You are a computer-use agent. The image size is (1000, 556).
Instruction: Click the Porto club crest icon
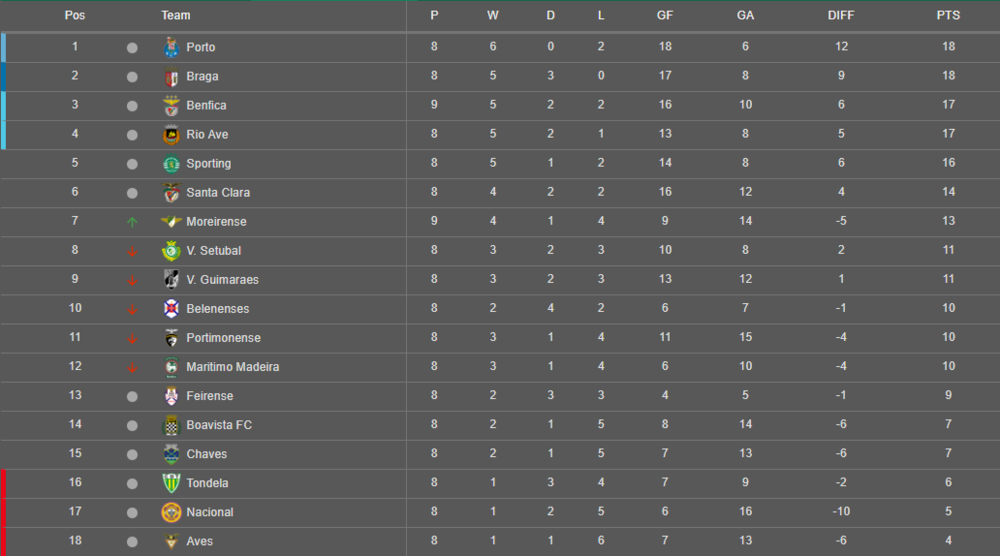pyautogui.click(x=170, y=47)
